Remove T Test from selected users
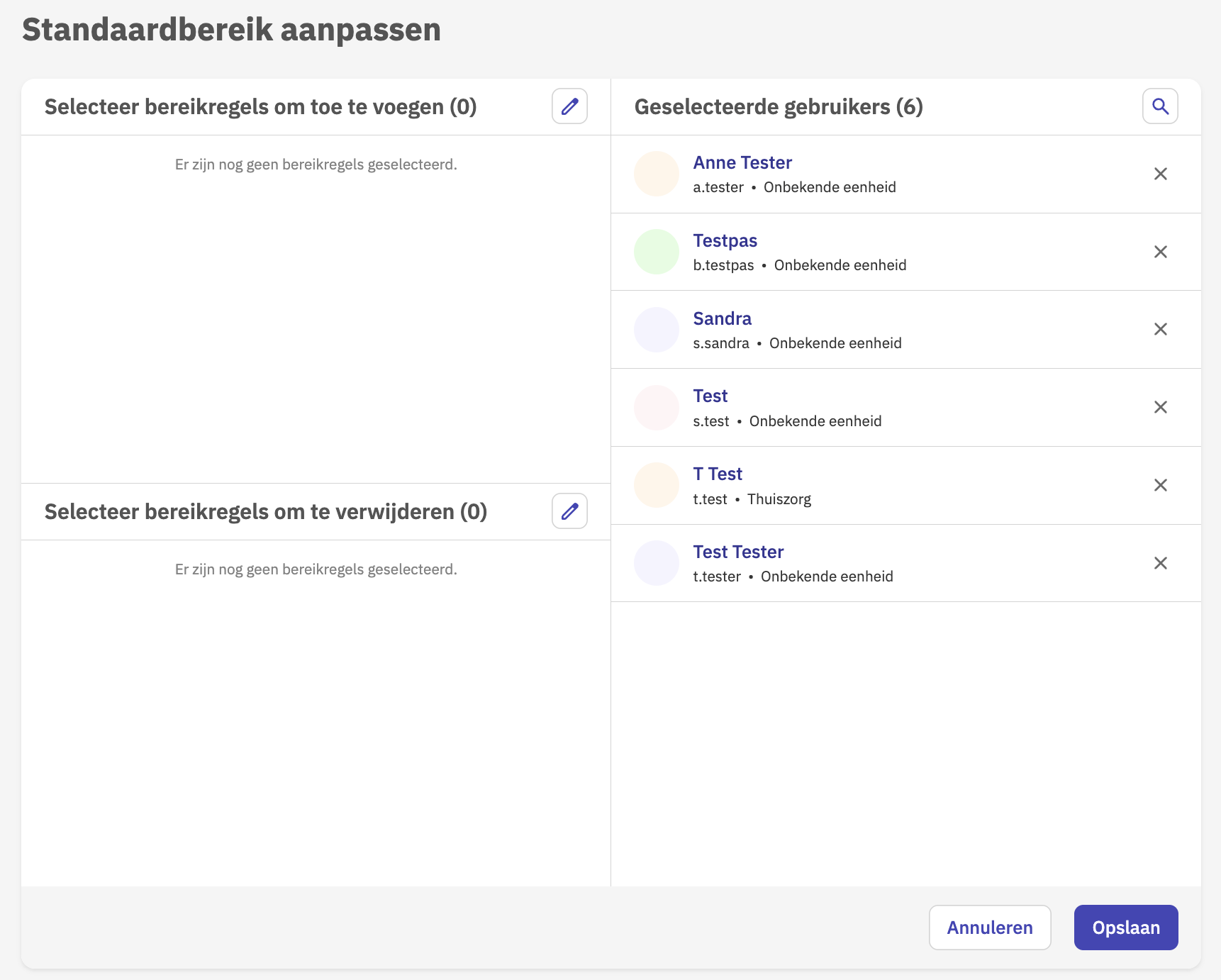This screenshot has height=980, width=1221. (x=1160, y=485)
